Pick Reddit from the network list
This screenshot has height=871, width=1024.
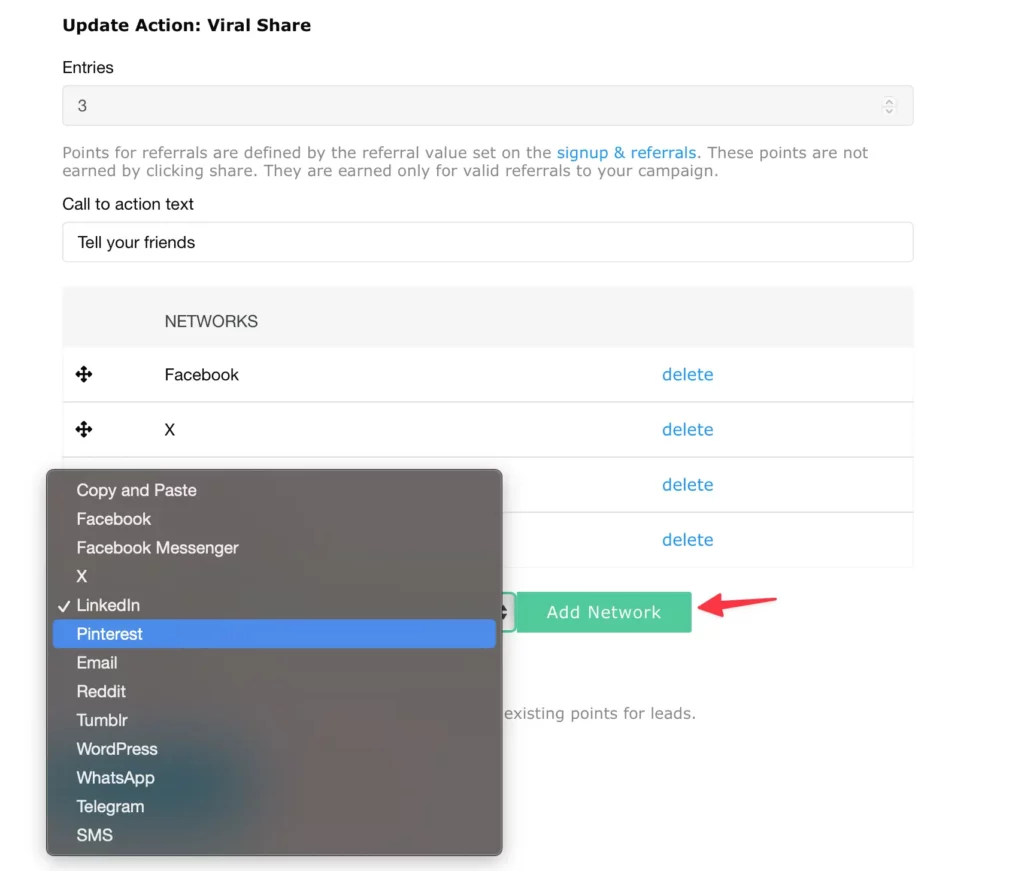click(x=274, y=691)
